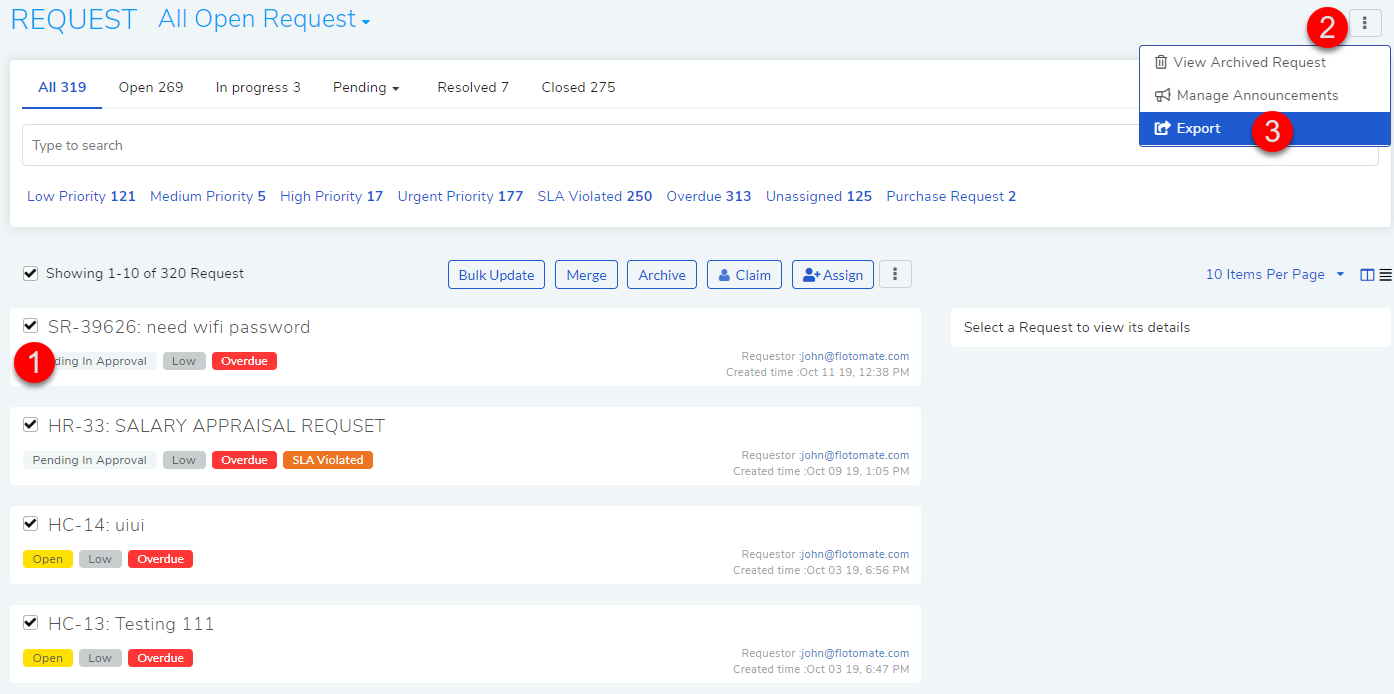Choose View Archived Request from menu
Image resolution: width=1394 pixels, height=694 pixels.
point(1264,62)
